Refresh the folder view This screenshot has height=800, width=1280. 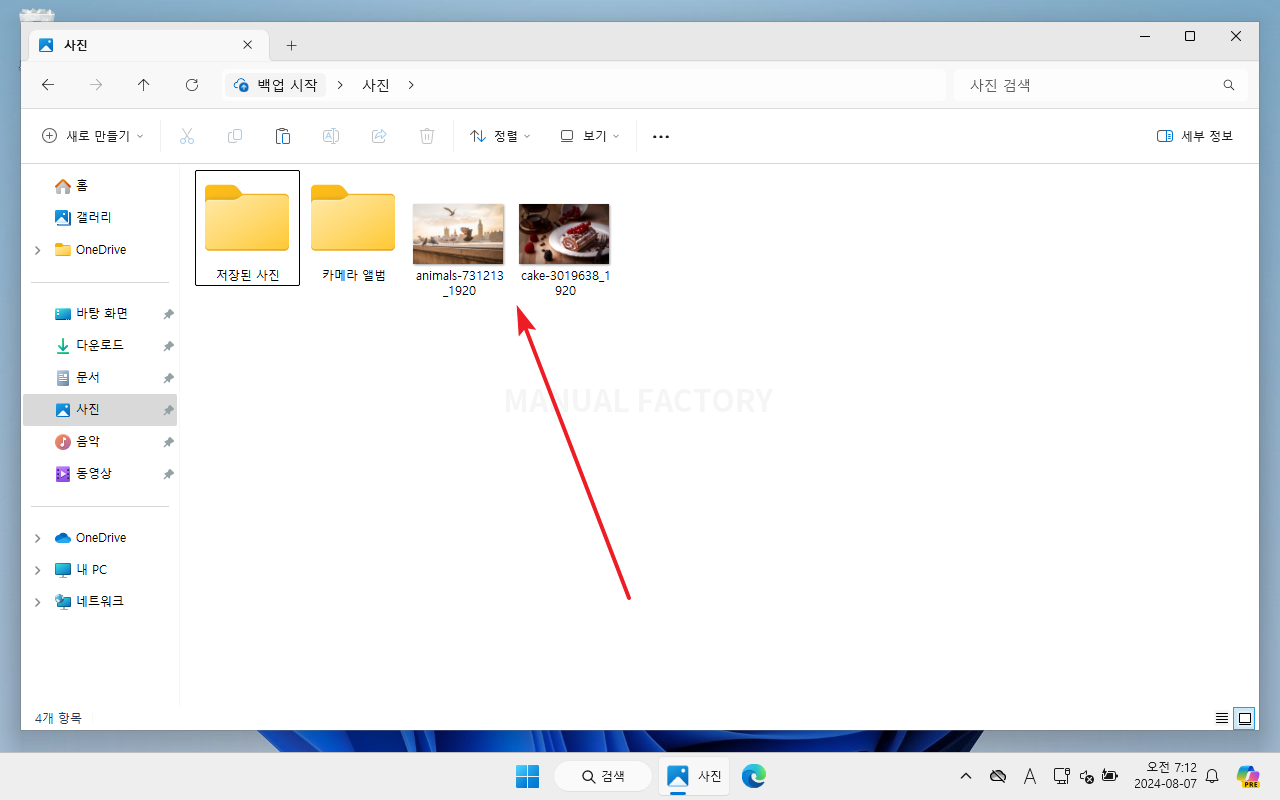click(191, 85)
